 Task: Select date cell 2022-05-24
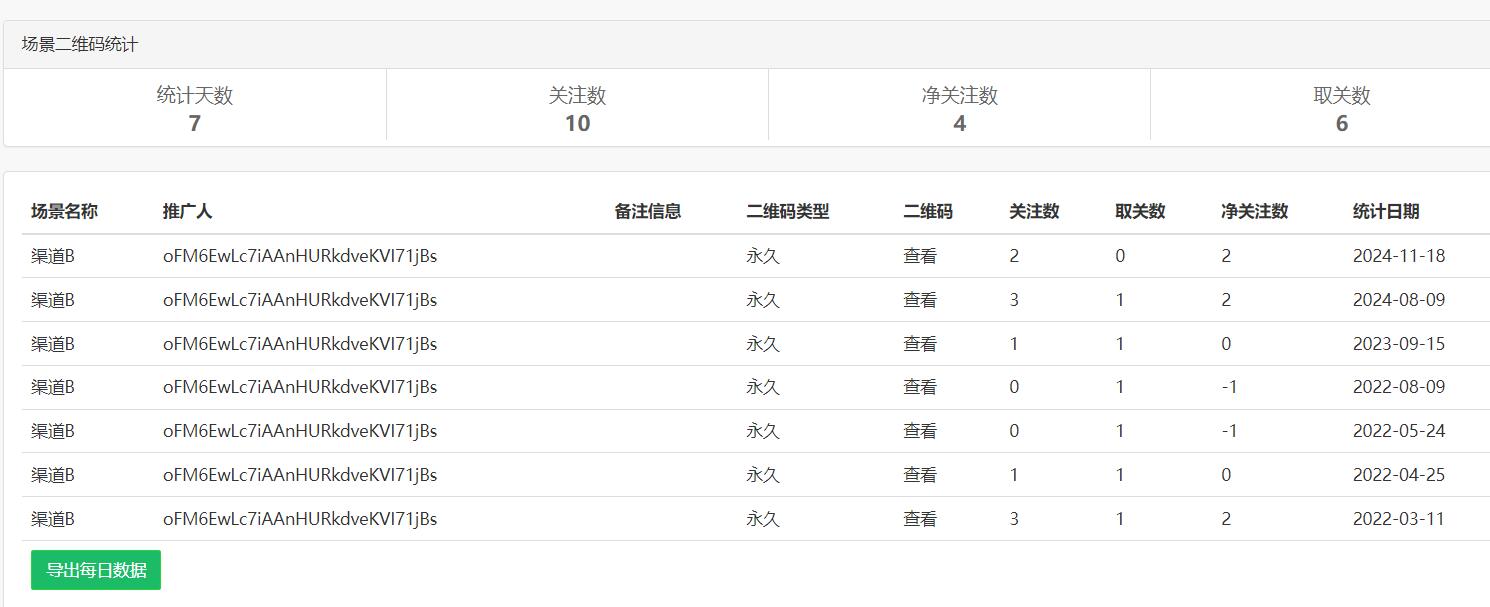[x=1399, y=431]
